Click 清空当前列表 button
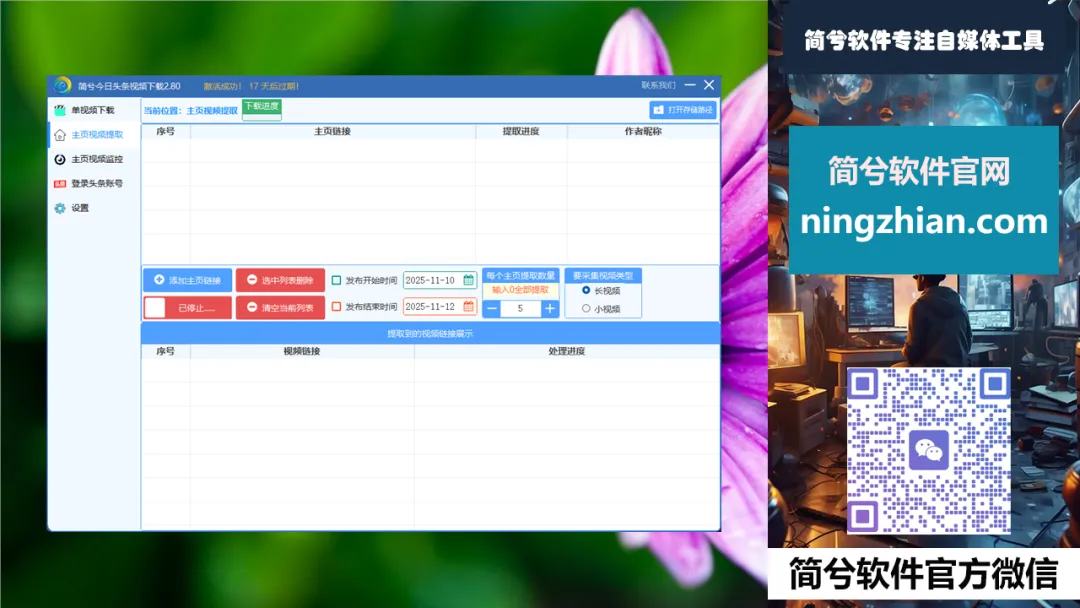The image size is (1080, 608). 280,308
